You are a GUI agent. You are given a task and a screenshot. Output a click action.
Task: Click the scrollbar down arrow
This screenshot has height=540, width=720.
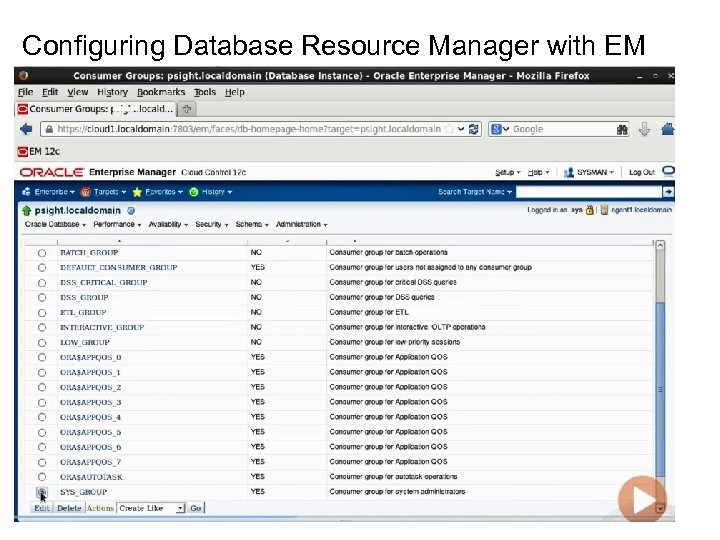pyautogui.click(x=660, y=508)
